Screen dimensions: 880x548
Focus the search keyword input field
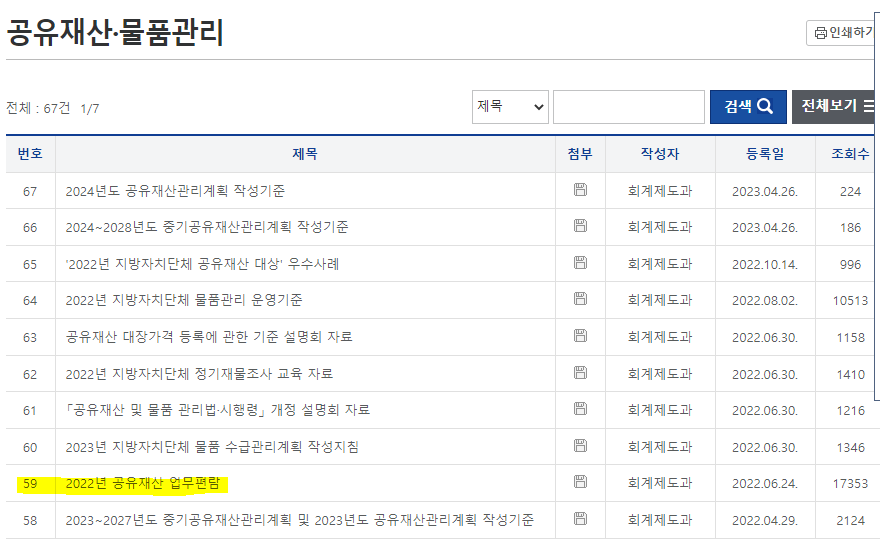click(629, 107)
